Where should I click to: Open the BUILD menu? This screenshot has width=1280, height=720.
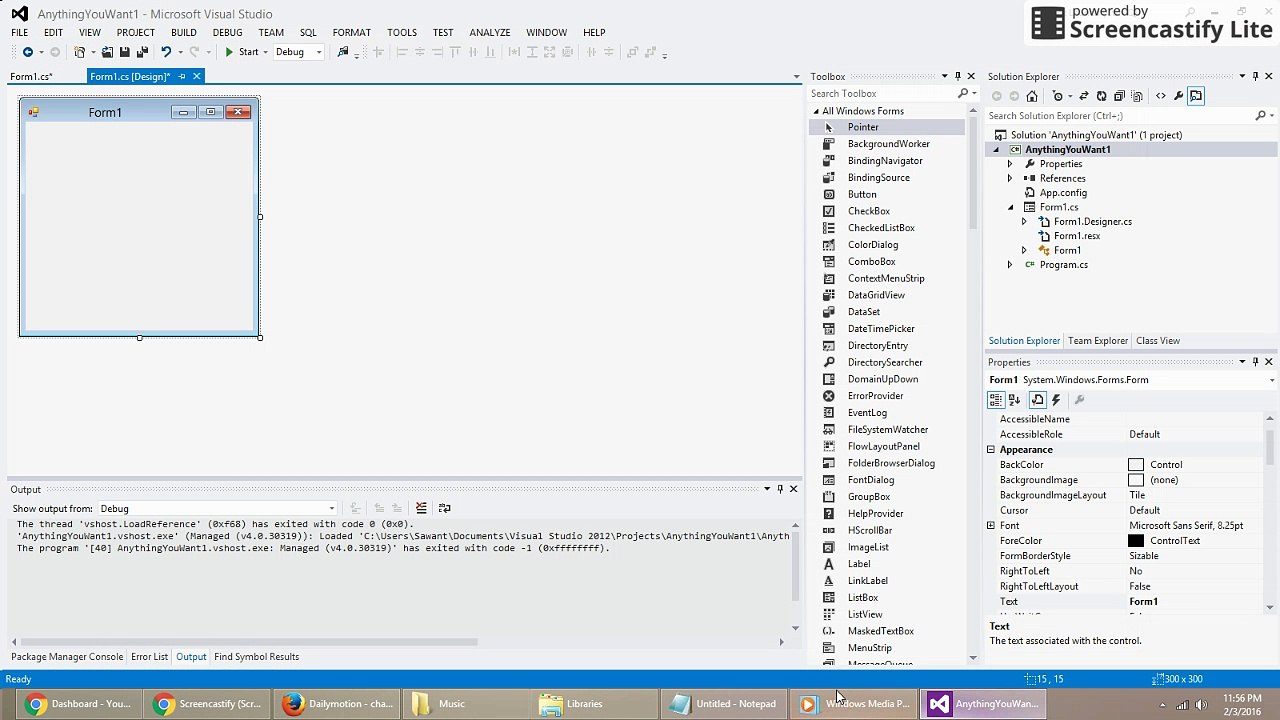183,32
